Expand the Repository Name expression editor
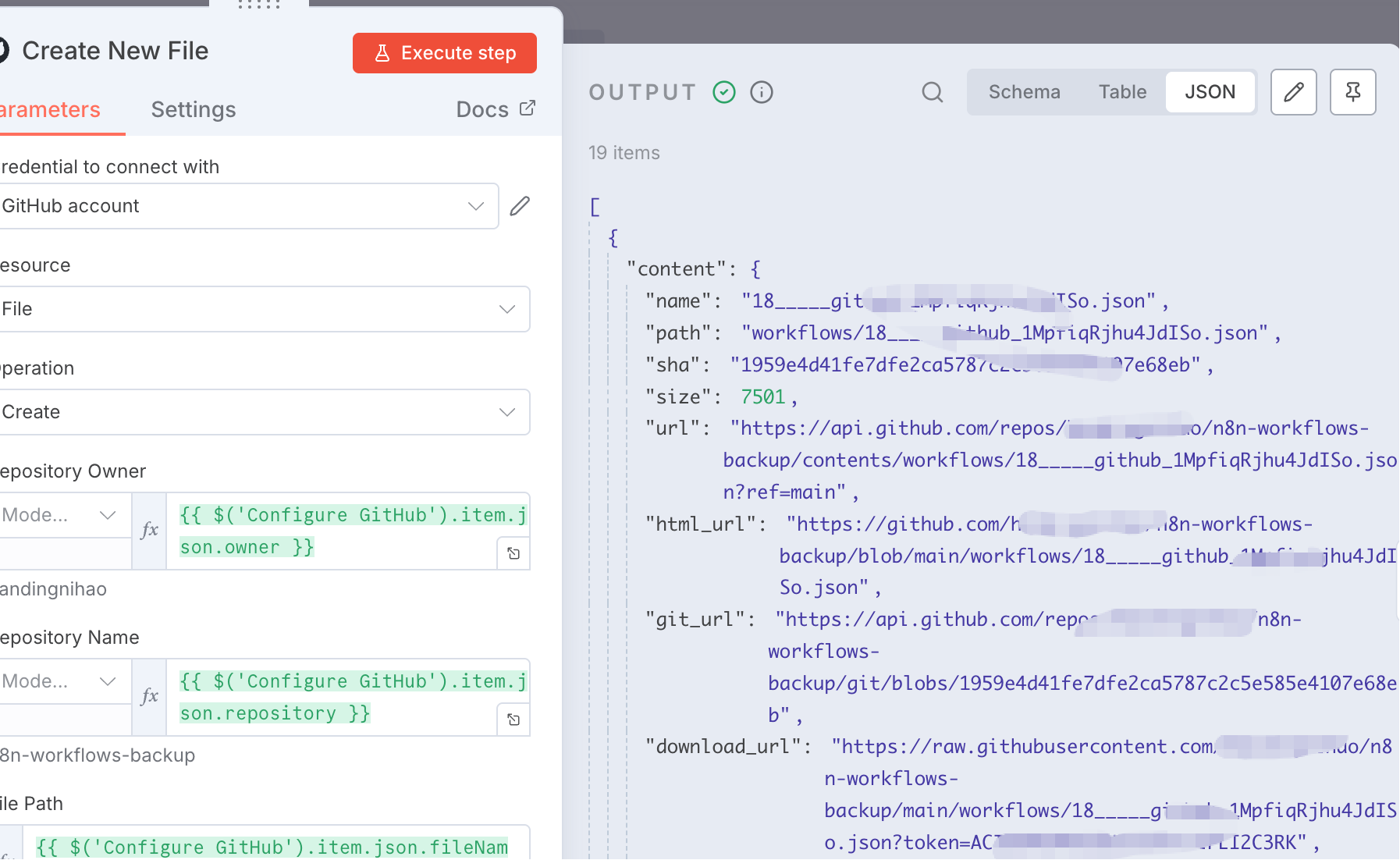Image resolution: width=1400 pixels, height=860 pixels. click(513, 720)
